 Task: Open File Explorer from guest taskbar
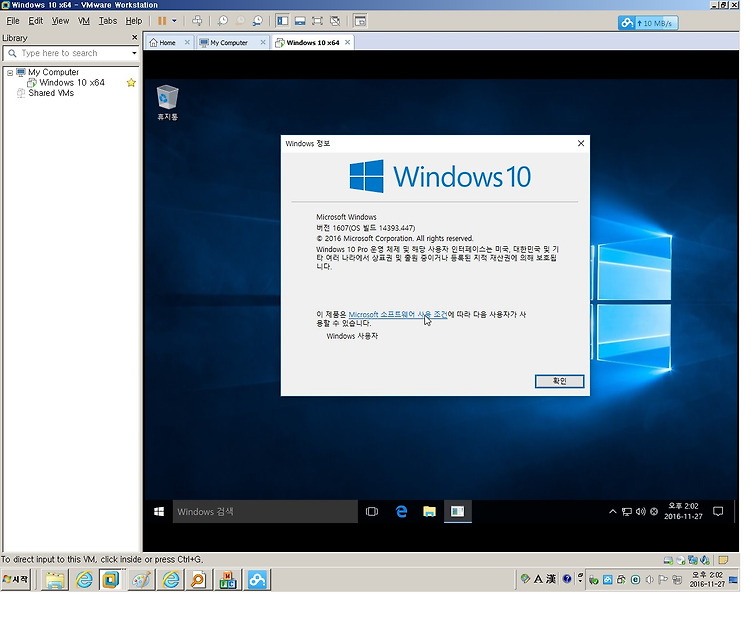point(429,512)
